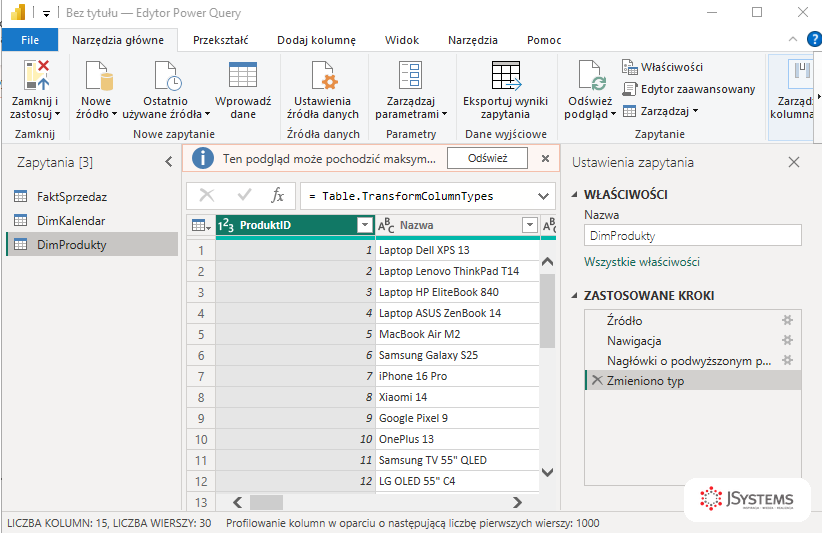This screenshot has width=822, height=533.
Task: Click the help question mark icon
Action: 815,39
